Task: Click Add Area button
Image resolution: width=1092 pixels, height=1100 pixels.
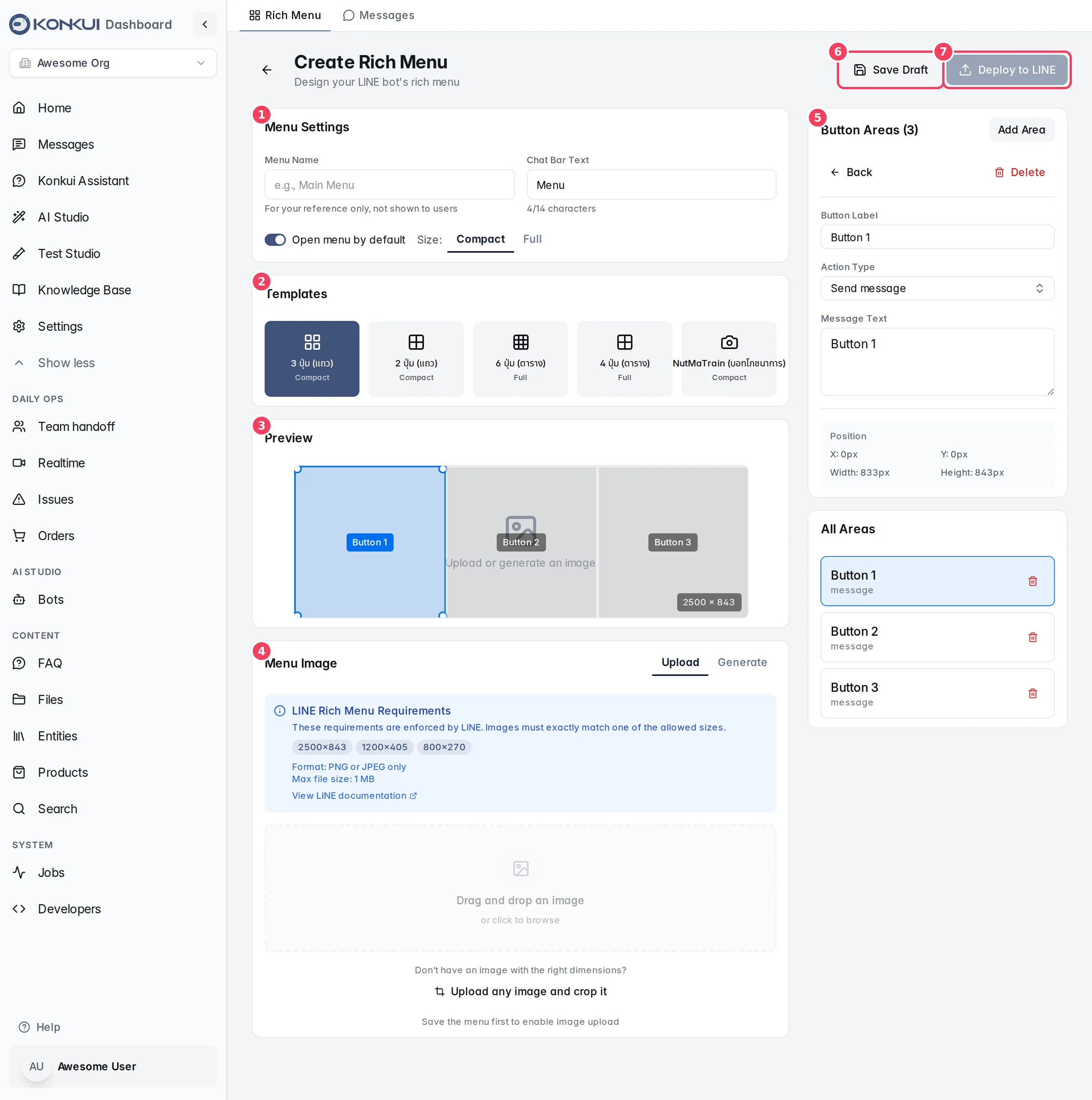Action: [1021, 130]
